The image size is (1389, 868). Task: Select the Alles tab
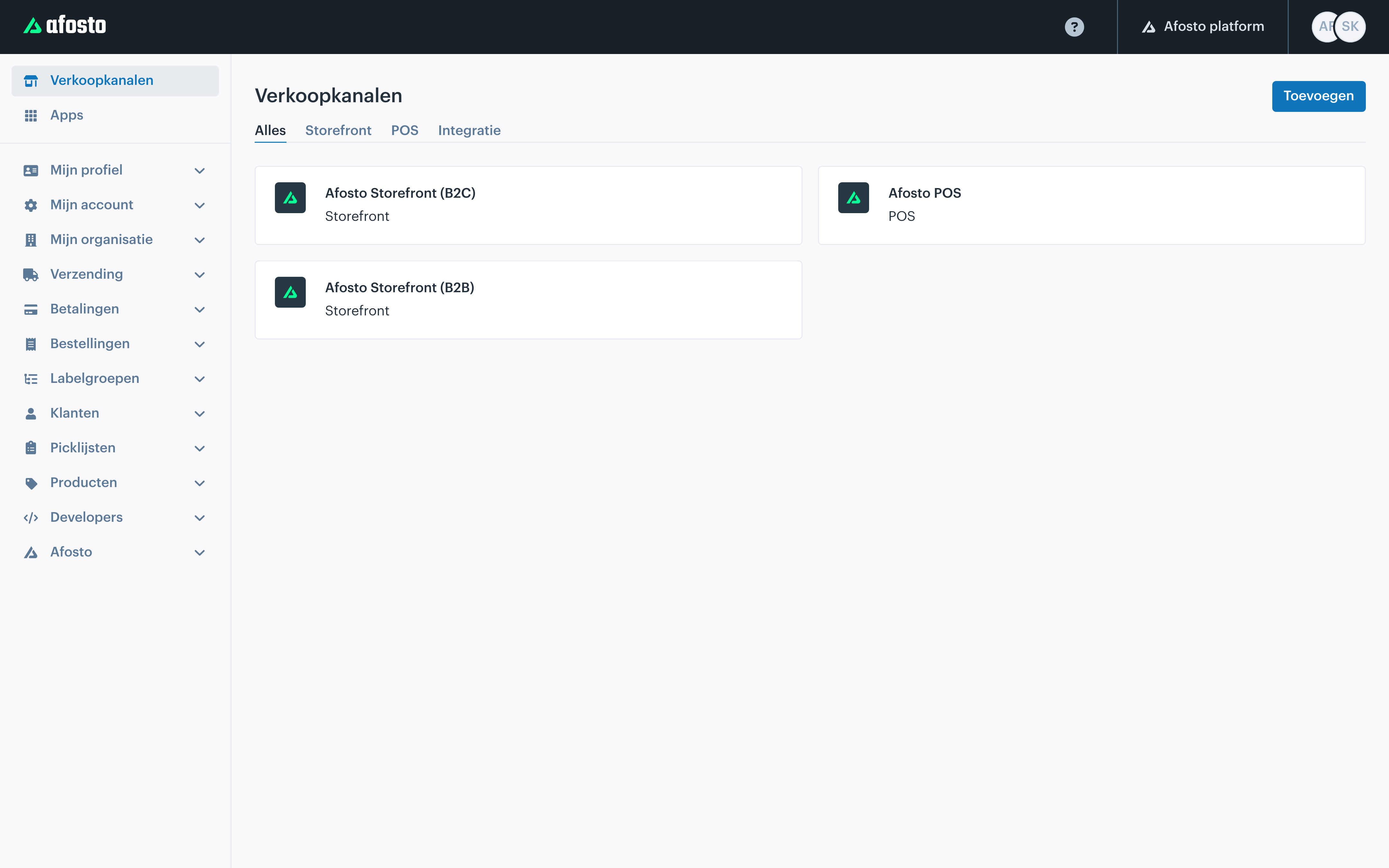[270, 130]
